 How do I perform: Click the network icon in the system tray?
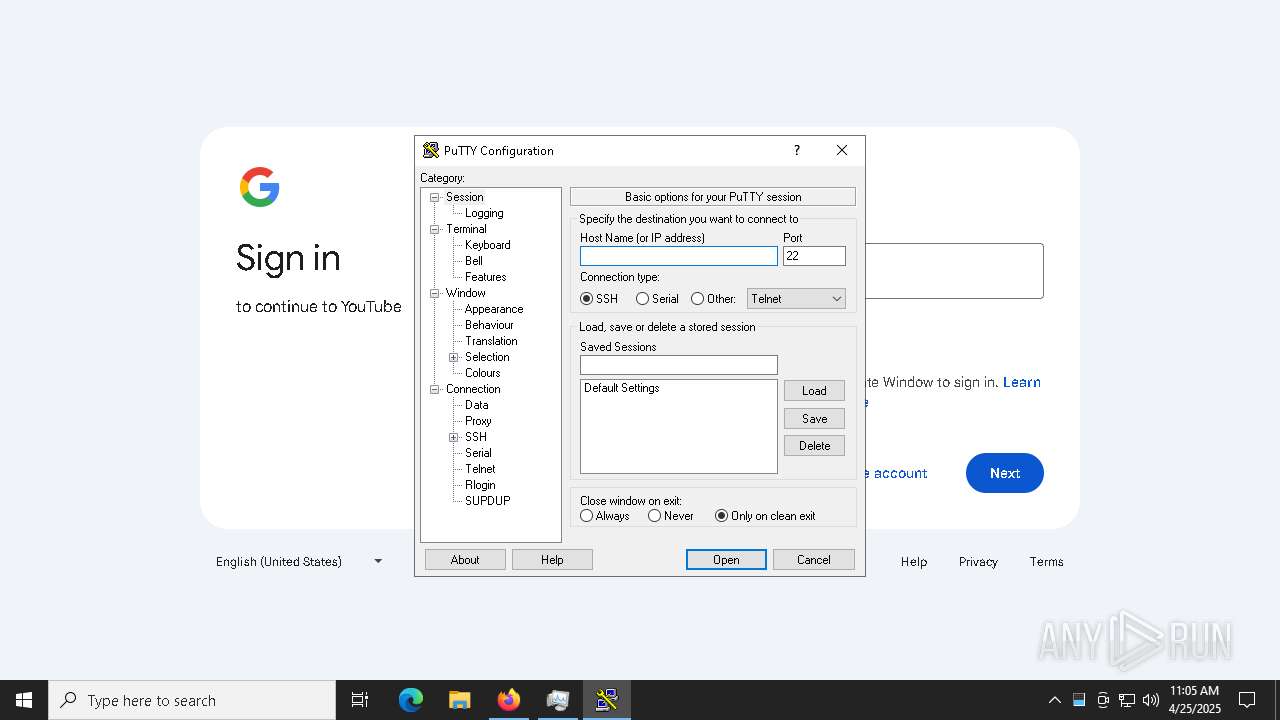(x=1127, y=700)
